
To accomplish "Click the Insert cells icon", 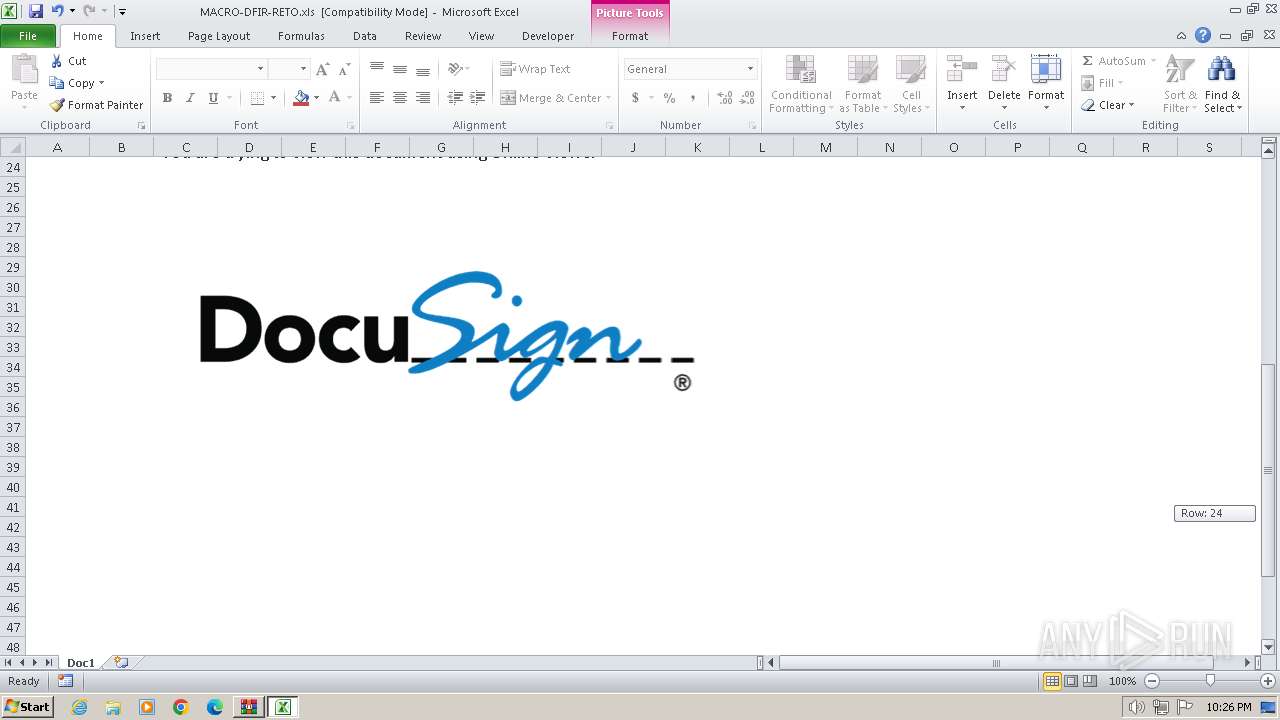I will [x=962, y=70].
